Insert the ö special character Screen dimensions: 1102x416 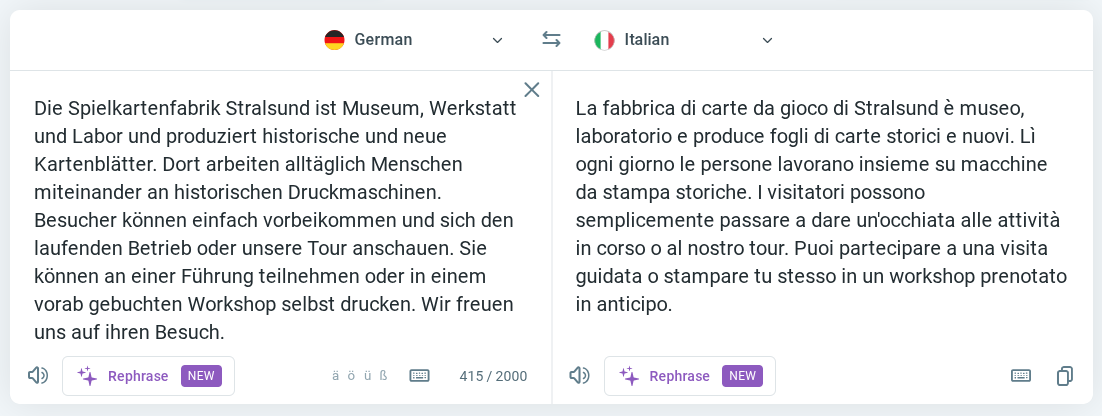click(x=352, y=377)
